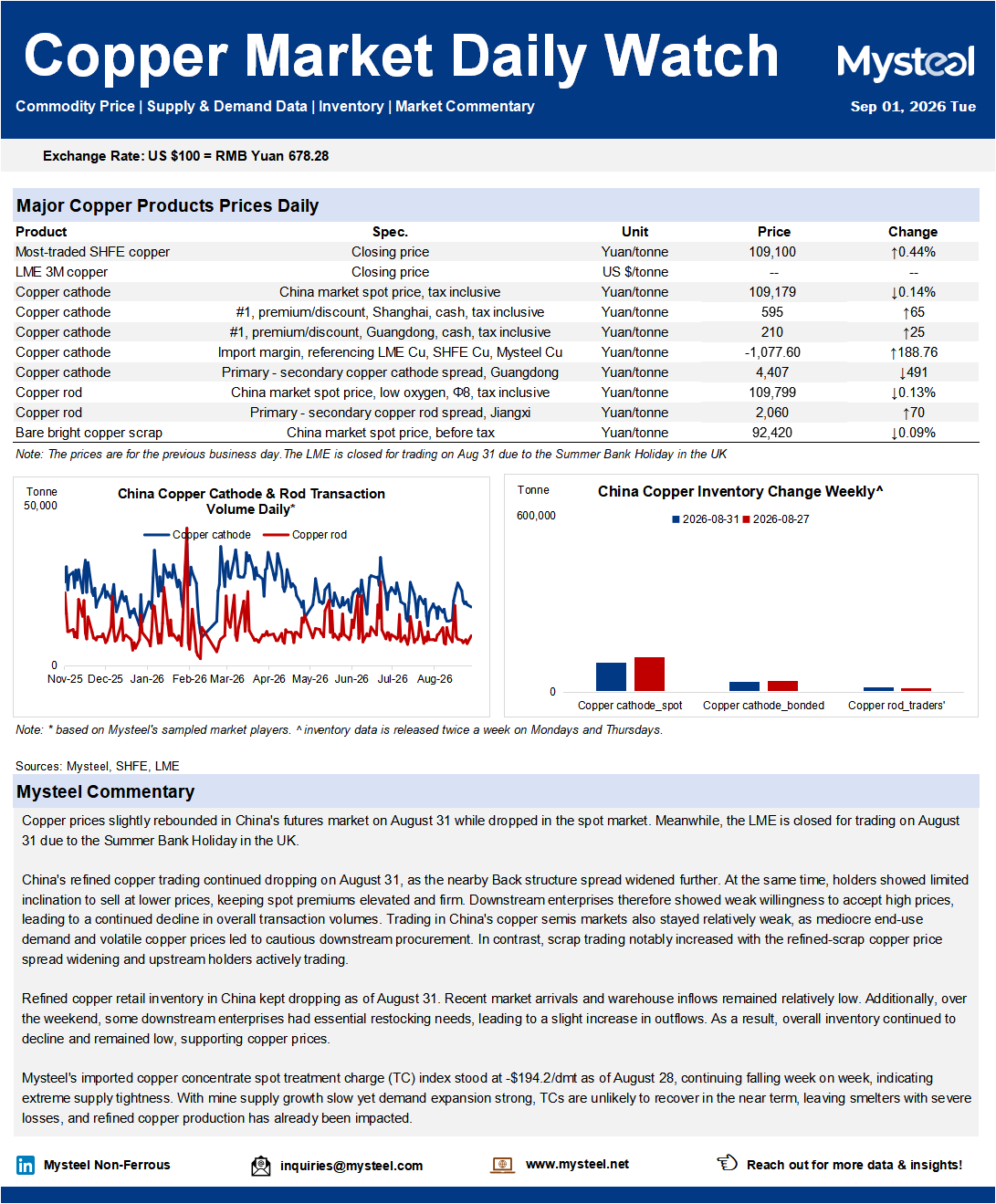Click the '600,000' axis value
Screen dimensions: 996x1204
[536, 516]
